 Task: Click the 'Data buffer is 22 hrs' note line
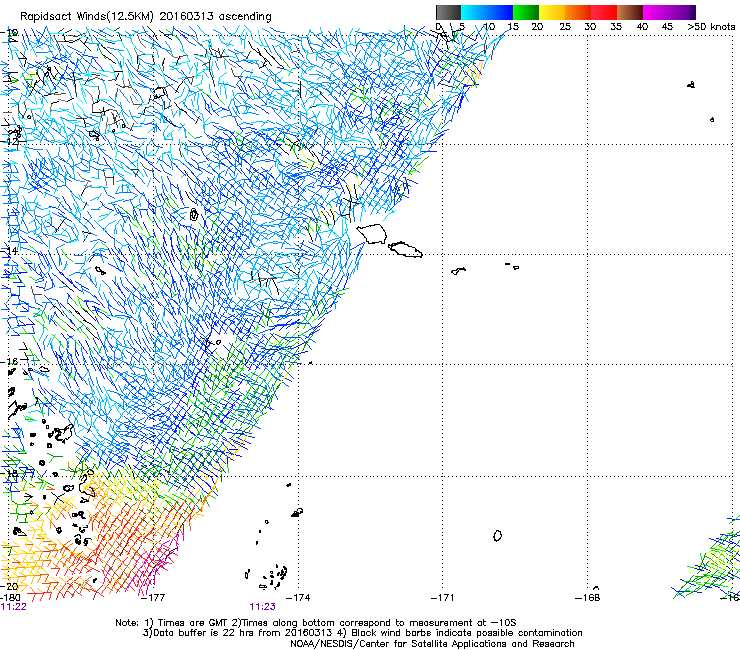click(362, 633)
